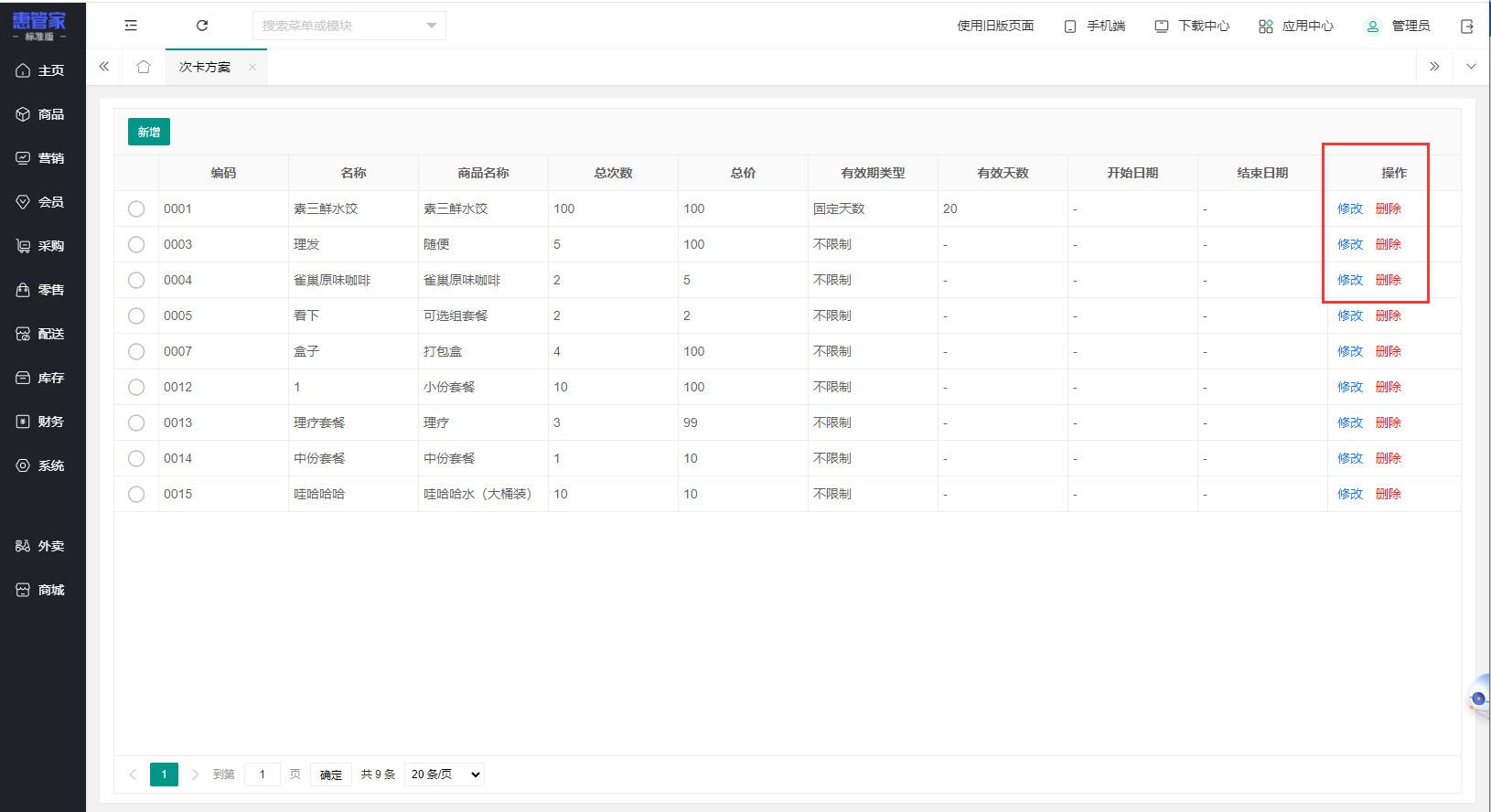Open the 零售 sidebar module
This screenshot has height=812, width=1491.
43,290
